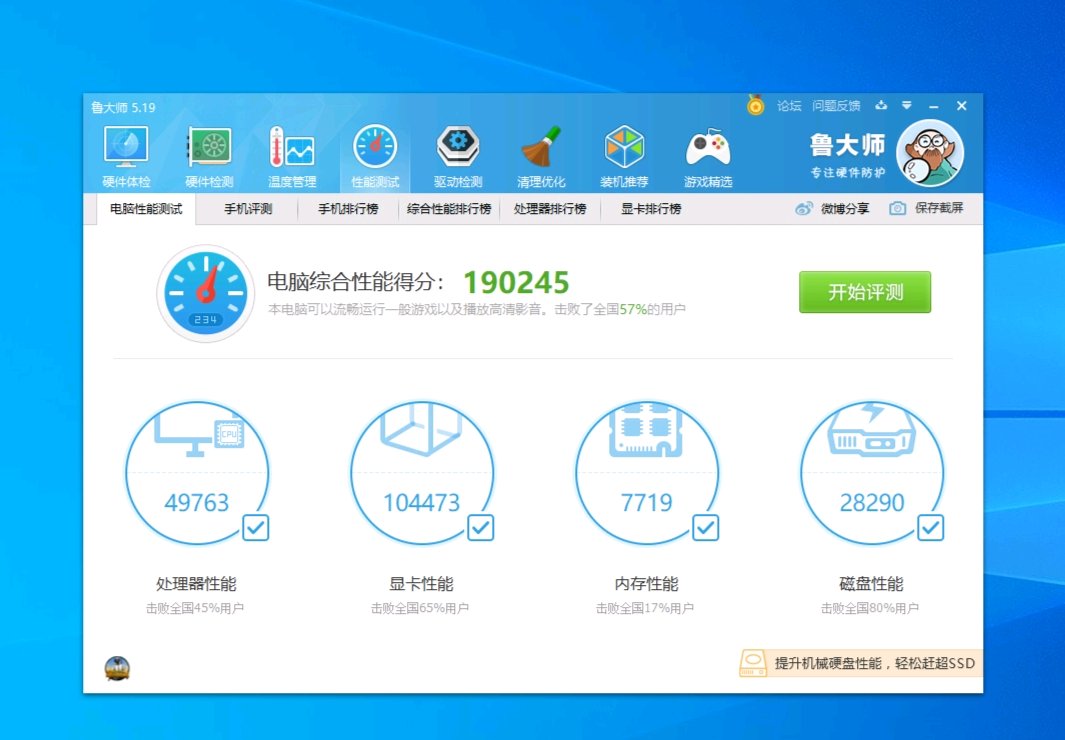1065x740 pixels.
Task: Click the hard disk icon in bottom banner
Action: tap(753, 663)
